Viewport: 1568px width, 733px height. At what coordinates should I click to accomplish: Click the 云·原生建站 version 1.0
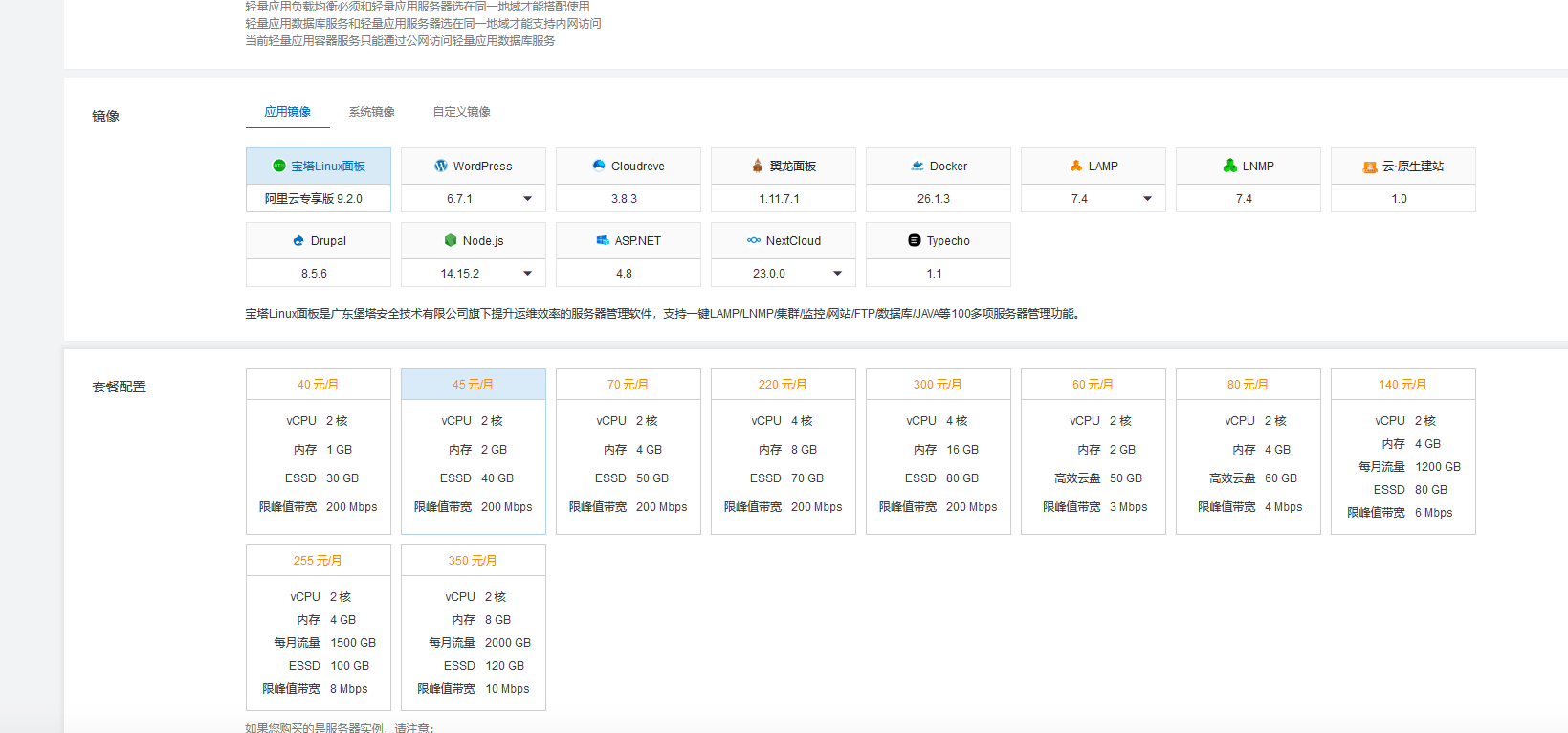click(1403, 198)
